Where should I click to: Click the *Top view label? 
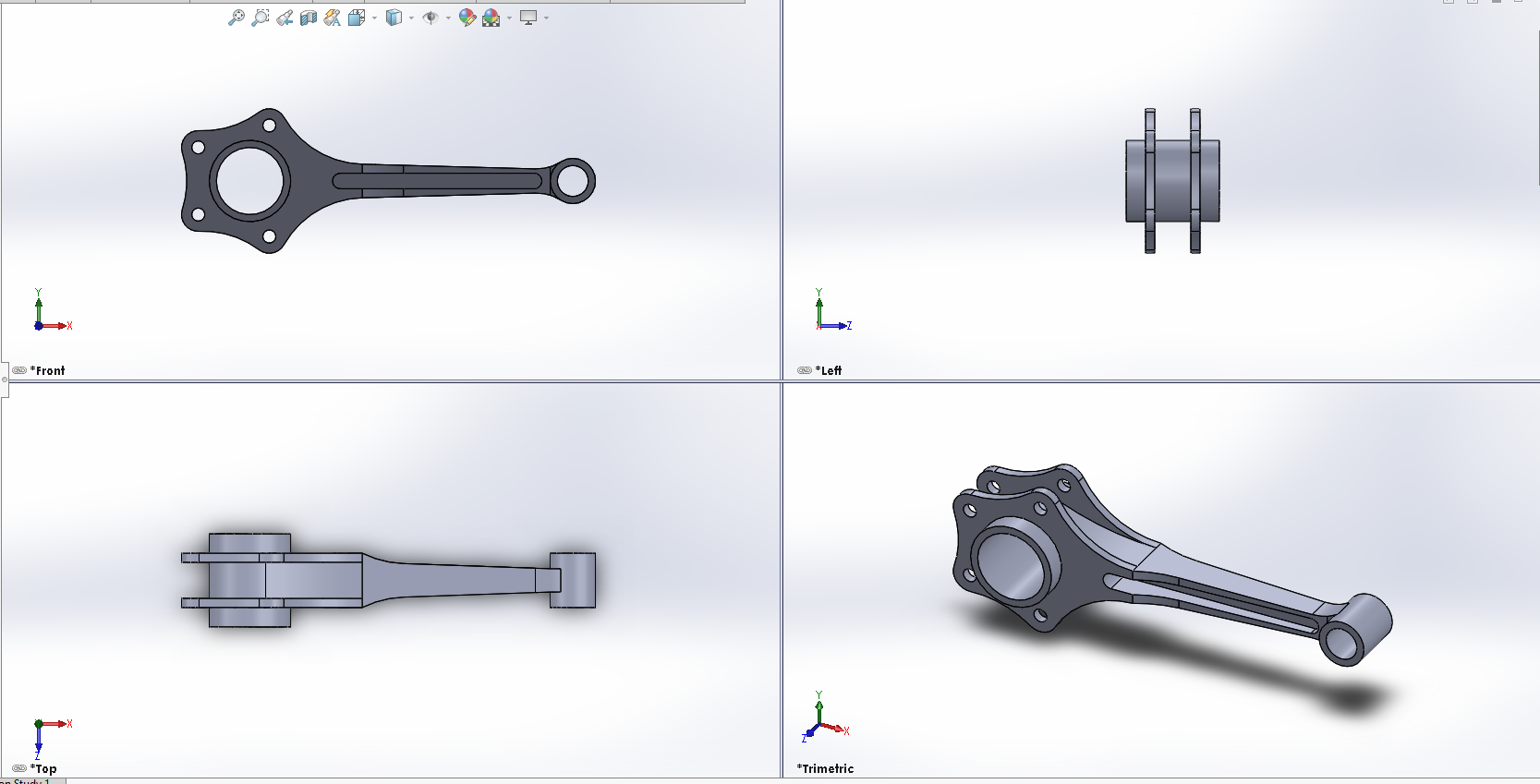43,768
